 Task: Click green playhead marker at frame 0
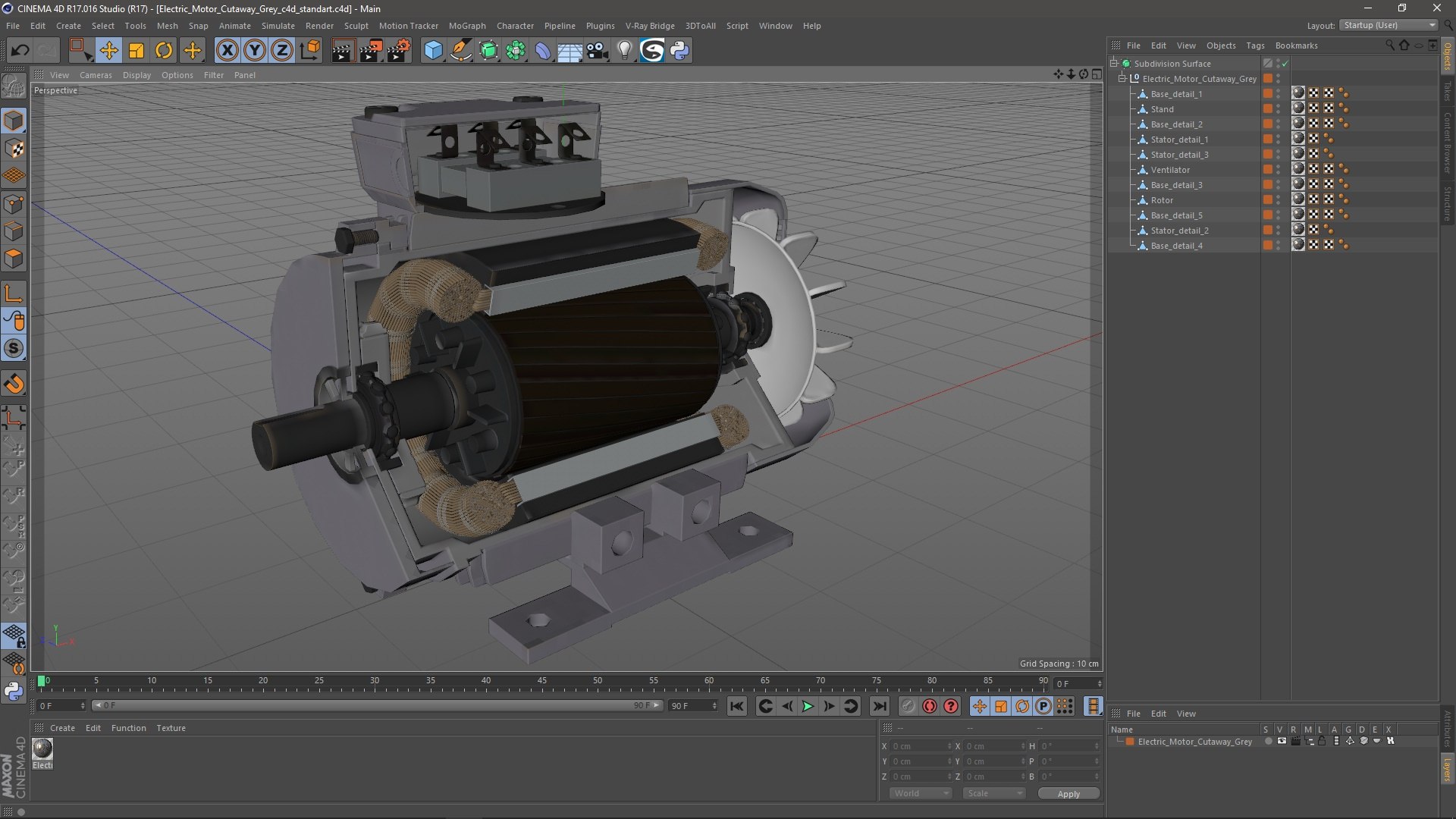coord(42,681)
